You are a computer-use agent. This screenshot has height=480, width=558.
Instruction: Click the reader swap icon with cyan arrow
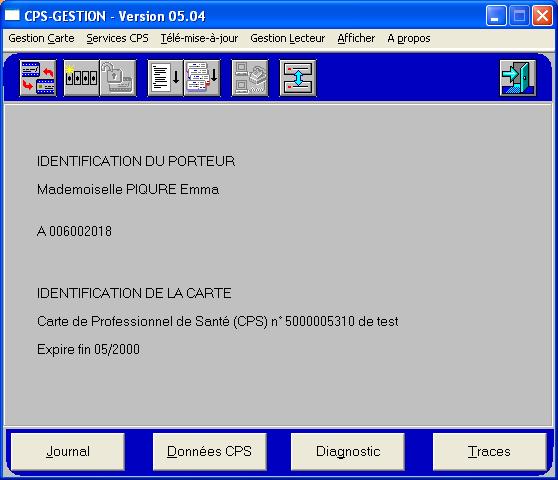pyautogui.click(x=298, y=78)
